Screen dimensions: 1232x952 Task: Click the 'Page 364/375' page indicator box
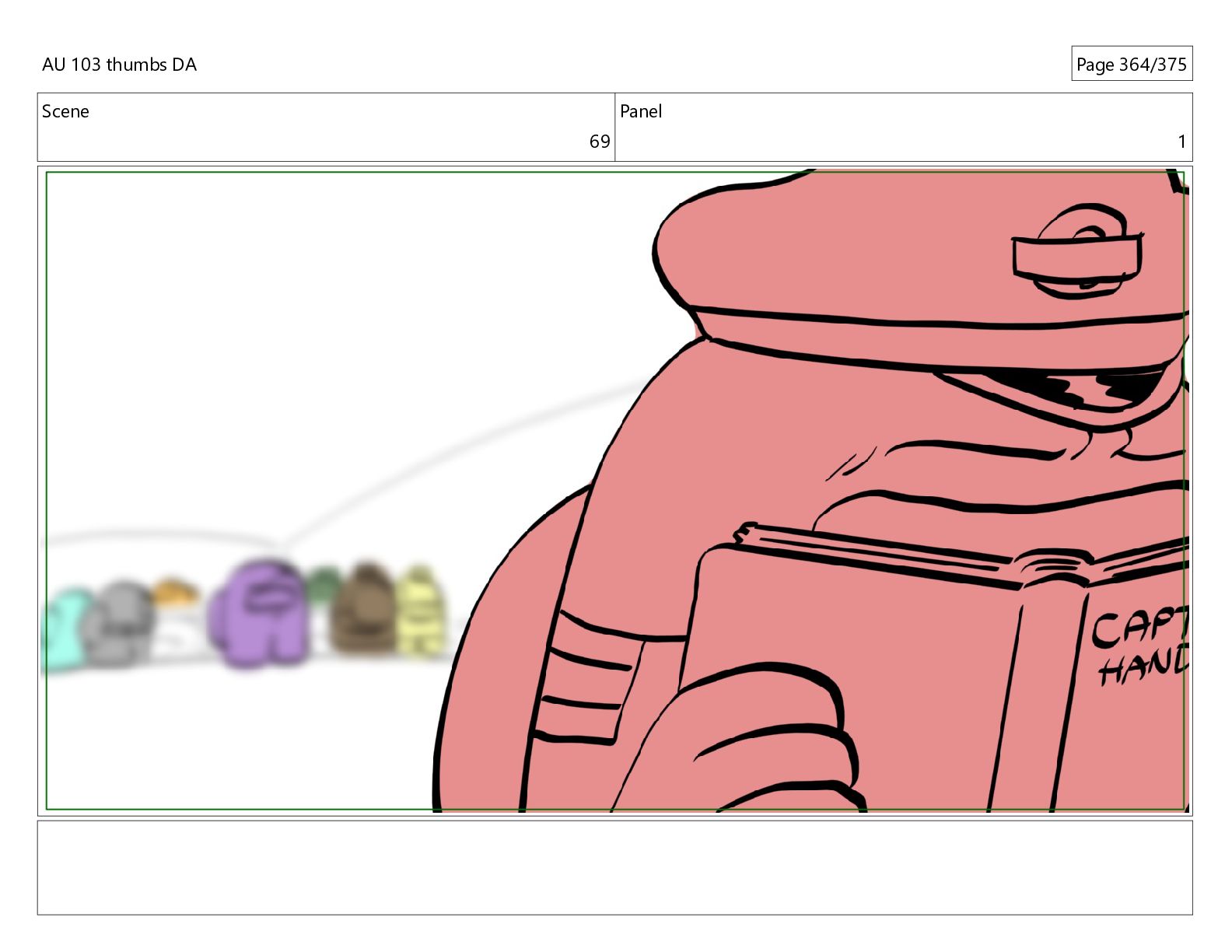pos(1131,64)
